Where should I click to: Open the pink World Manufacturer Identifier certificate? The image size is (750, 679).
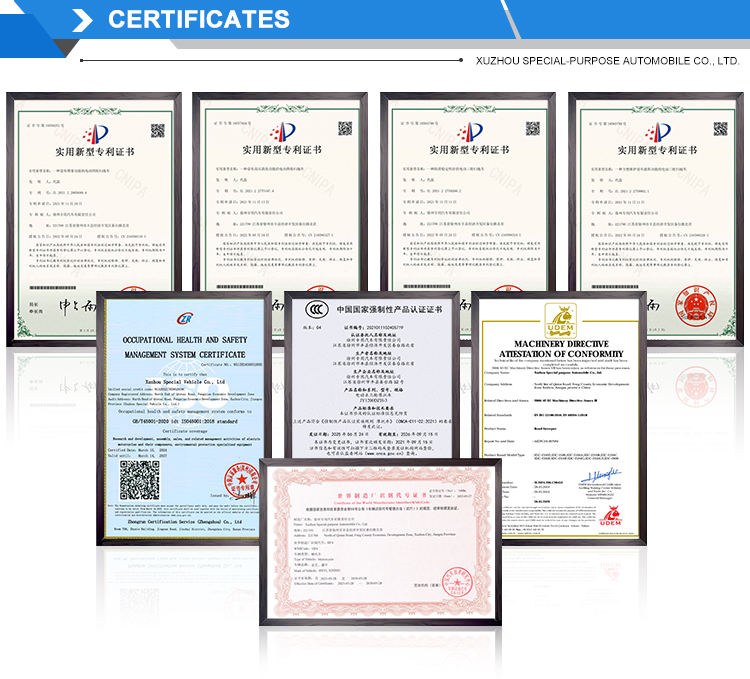(380, 542)
